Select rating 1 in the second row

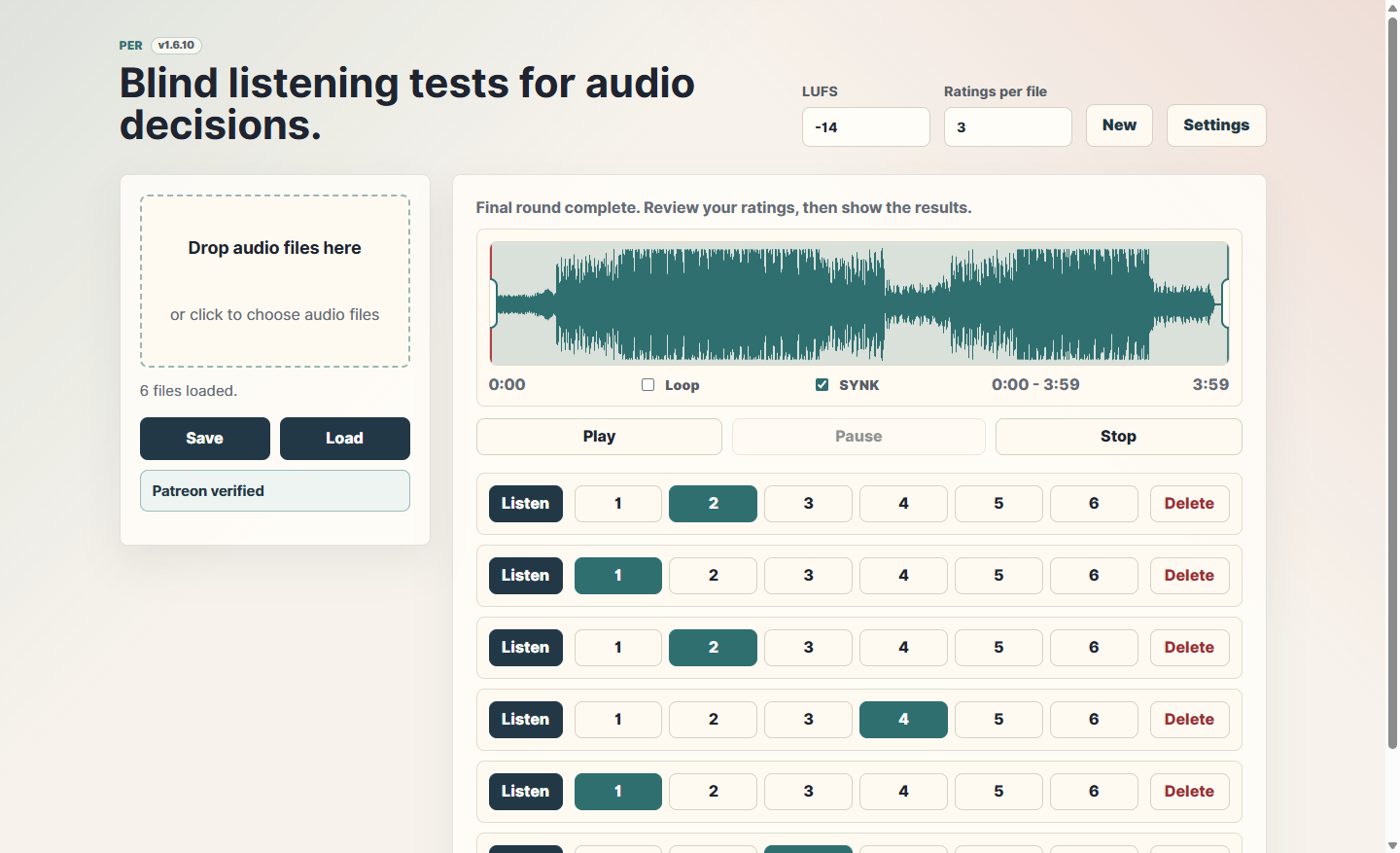pos(618,576)
